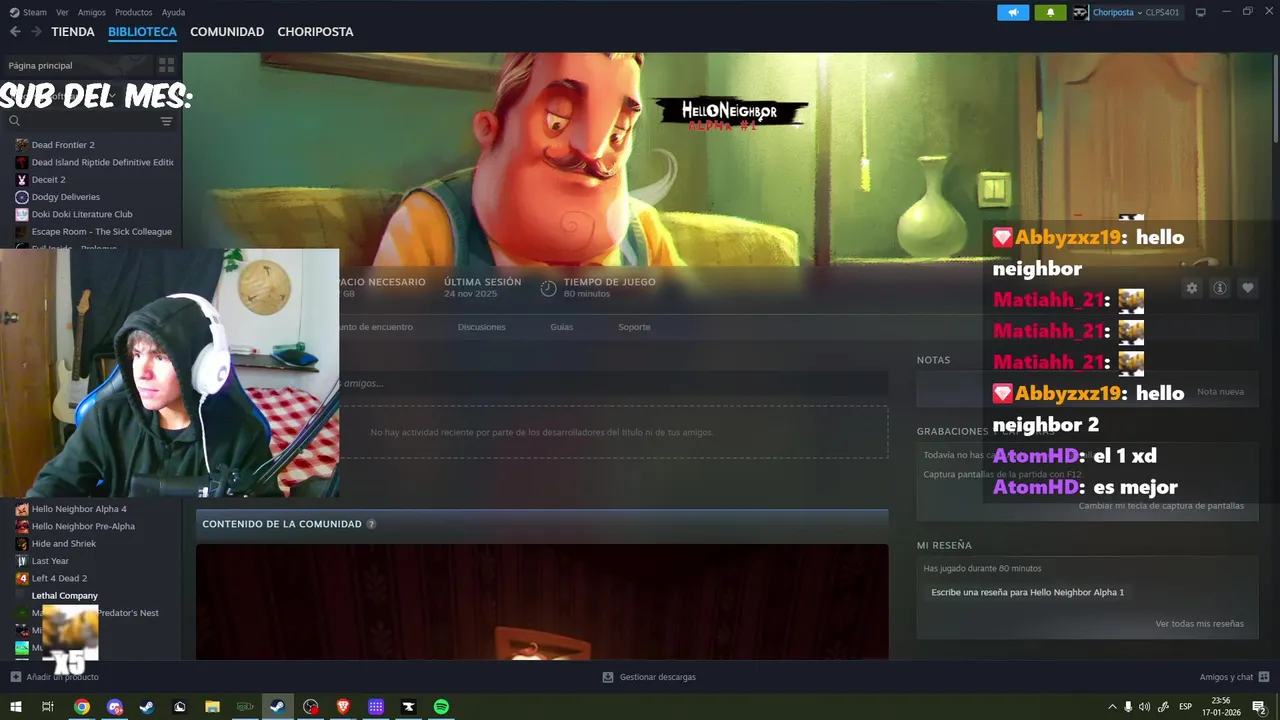Open the Discusiones tab
The width and height of the screenshot is (1280, 720).
482,327
